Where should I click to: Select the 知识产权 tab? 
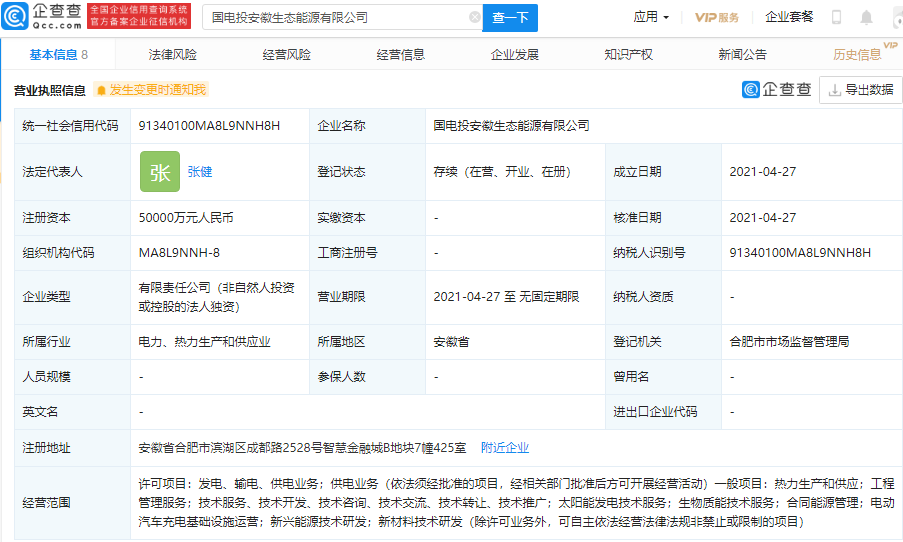[629, 55]
